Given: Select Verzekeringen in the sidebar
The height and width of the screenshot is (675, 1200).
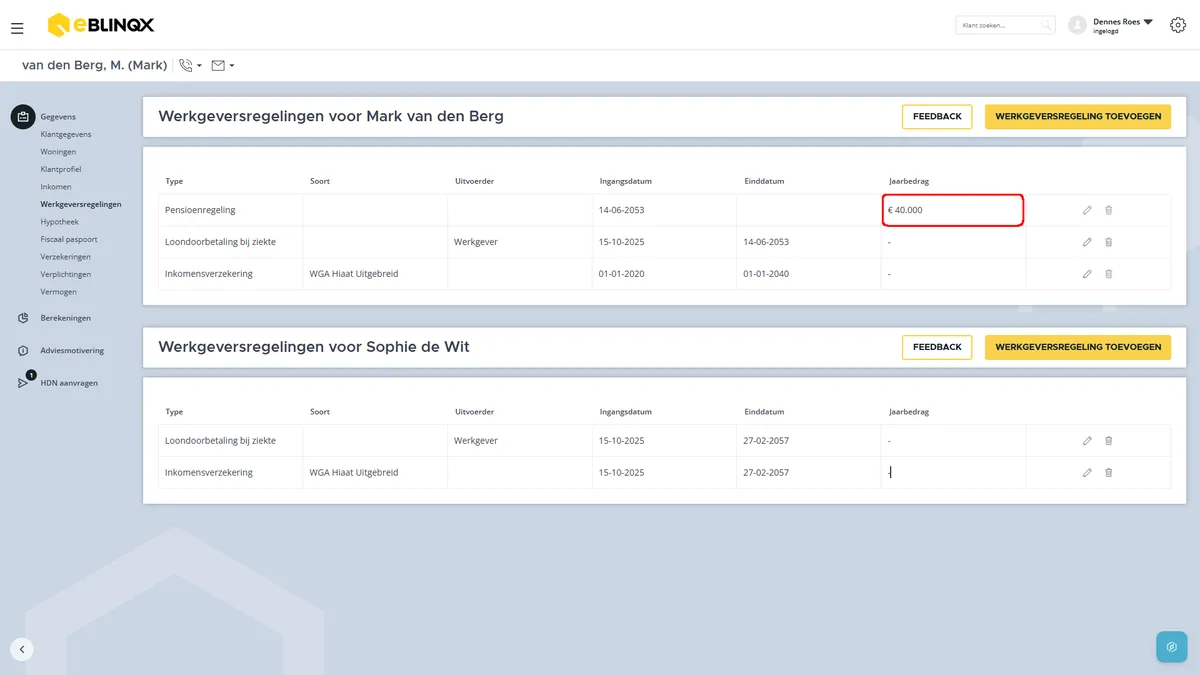Looking at the screenshot, I should [x=66, y=257].
